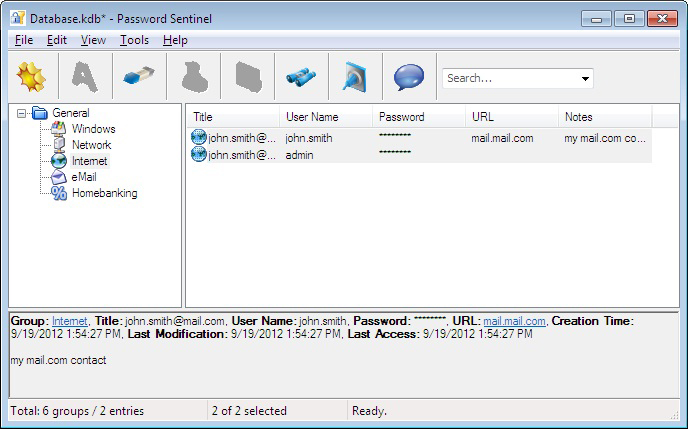Click globe icon of admin user entry
Viewport: 688px width, 429px height.
pyautogui.click(x=198, y=154)
